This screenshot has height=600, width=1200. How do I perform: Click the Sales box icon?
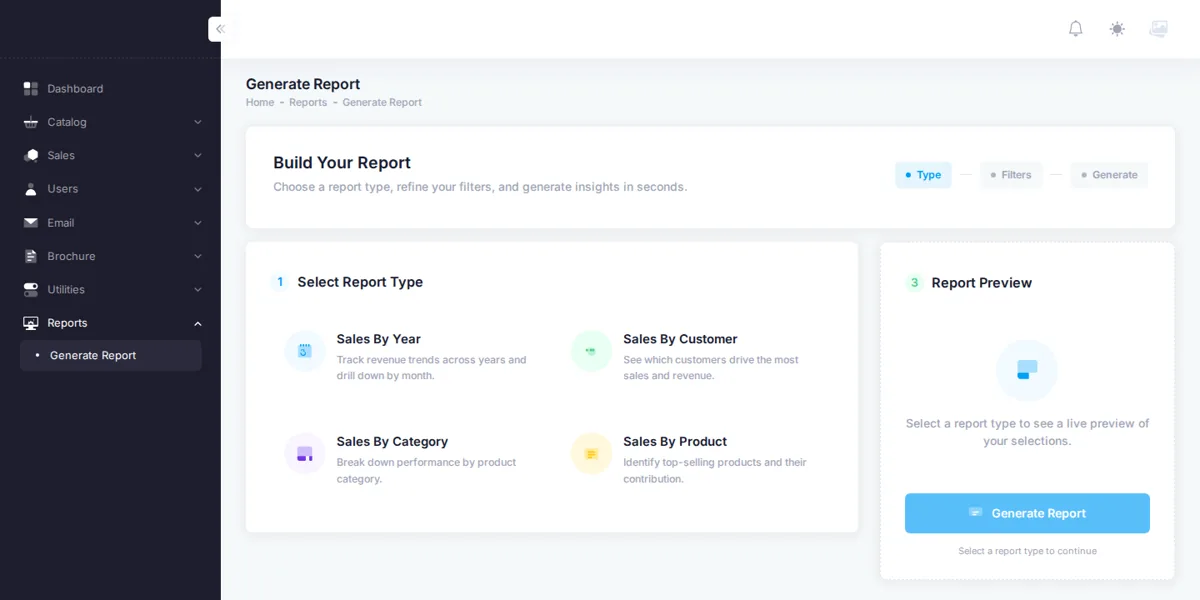[31, 155]
